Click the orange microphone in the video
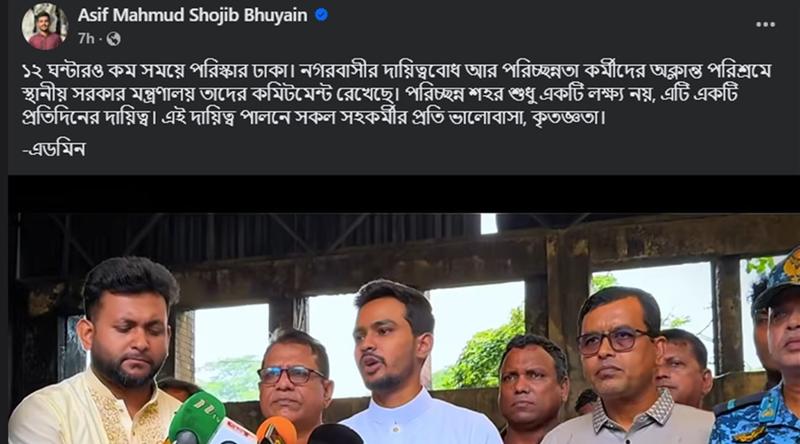Viewport: 800px width, 444px height. tap(276, 431)
